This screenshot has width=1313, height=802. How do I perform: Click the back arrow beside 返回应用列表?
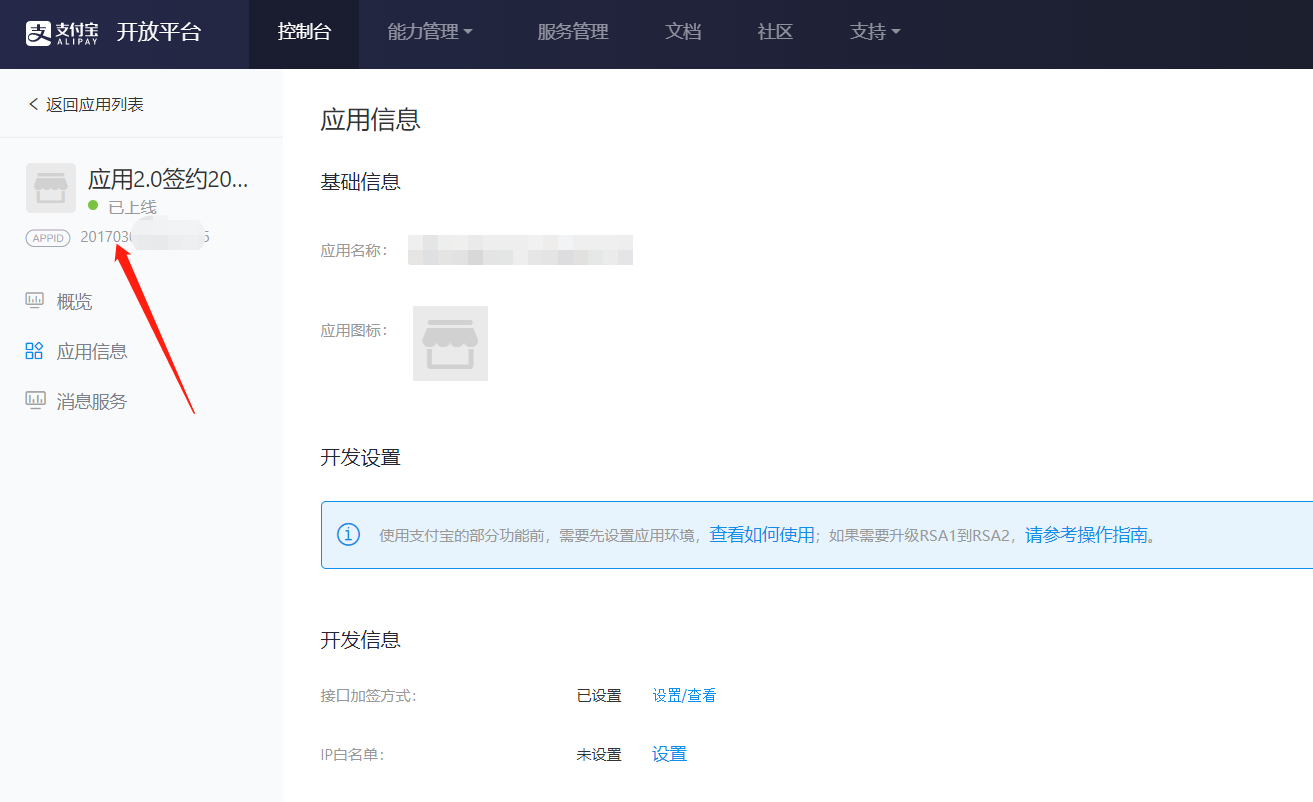(33, 105)
